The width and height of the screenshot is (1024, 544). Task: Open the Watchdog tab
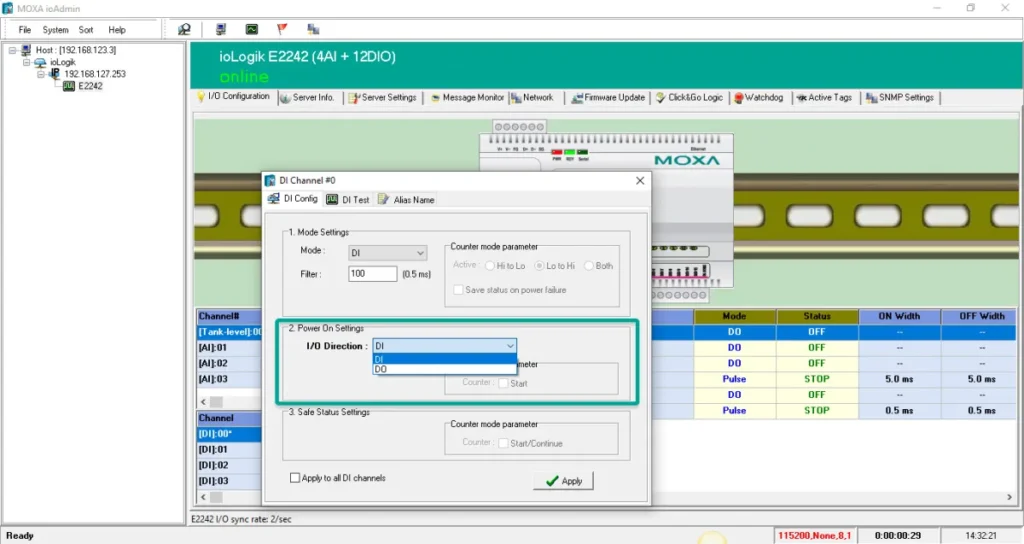(x=758, y=97)
